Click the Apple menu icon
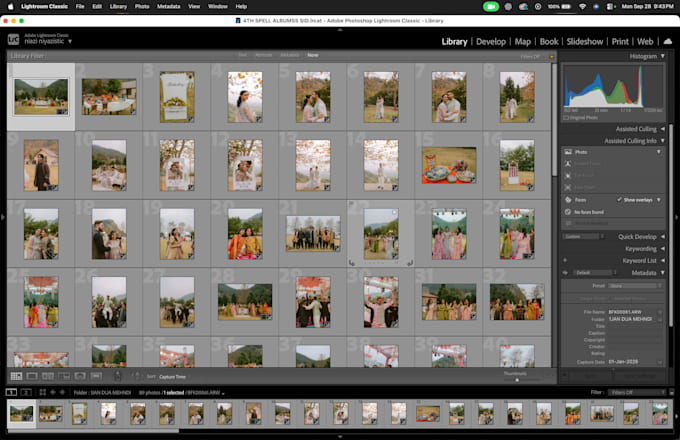680x440 pixels. [x=10, y=7]
